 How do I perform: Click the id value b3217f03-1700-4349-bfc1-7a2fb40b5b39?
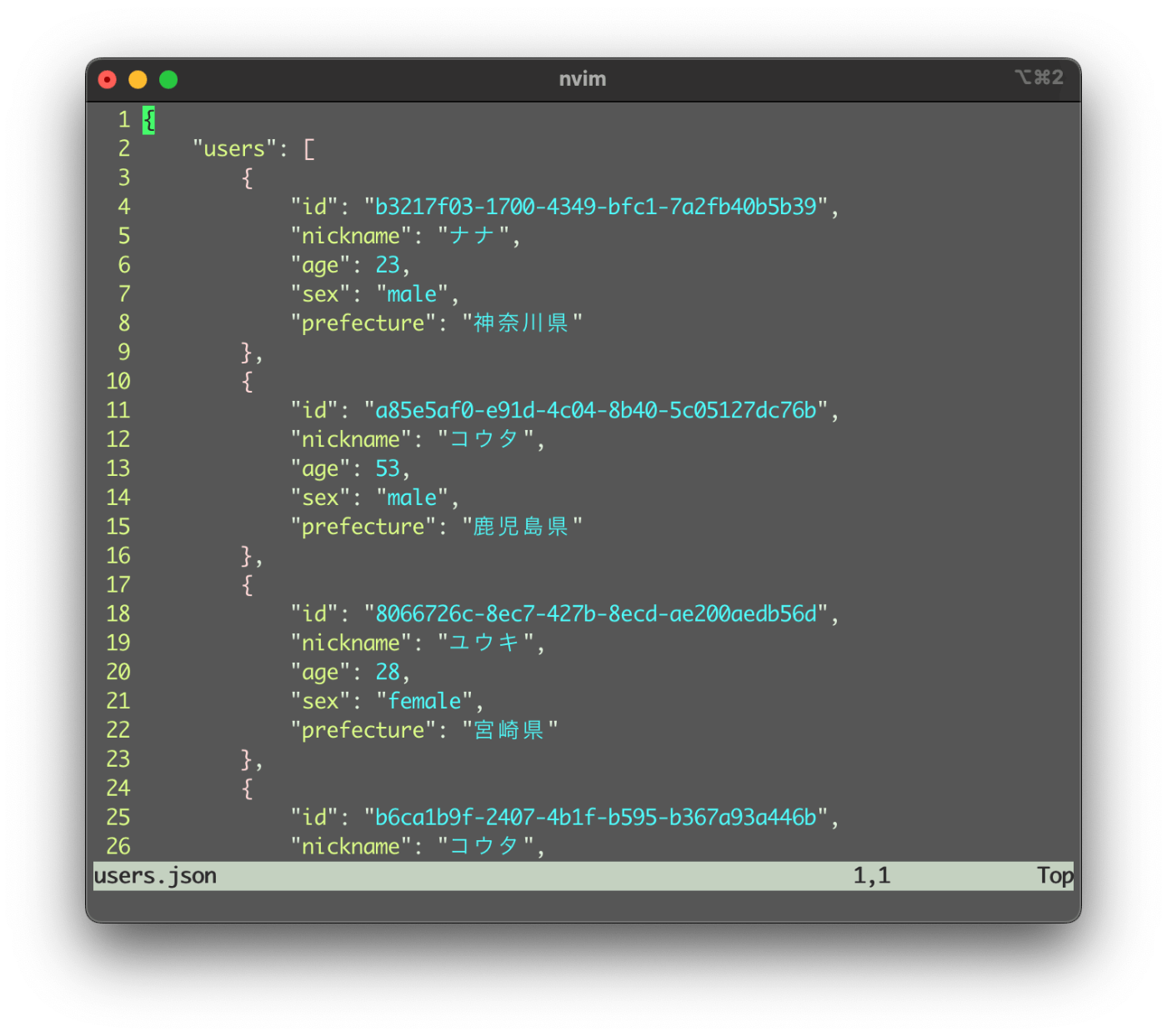[596, 207]
